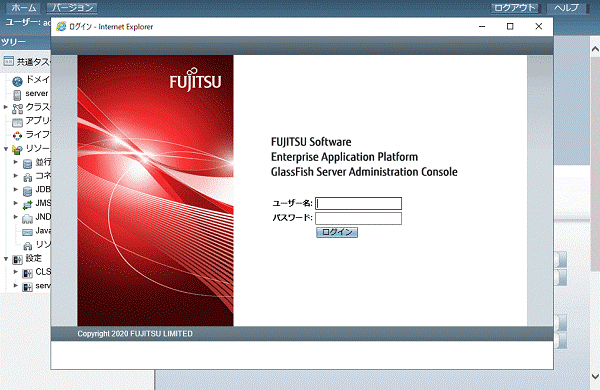Click ホーム in the background console header

coord(23,7)
